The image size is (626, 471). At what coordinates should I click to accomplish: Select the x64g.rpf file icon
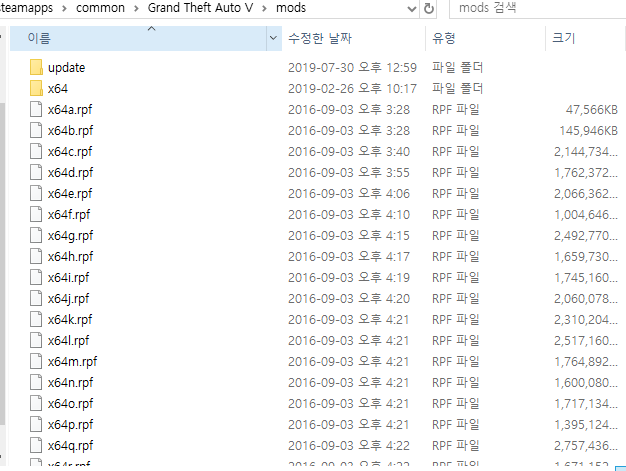click(36, 236)
